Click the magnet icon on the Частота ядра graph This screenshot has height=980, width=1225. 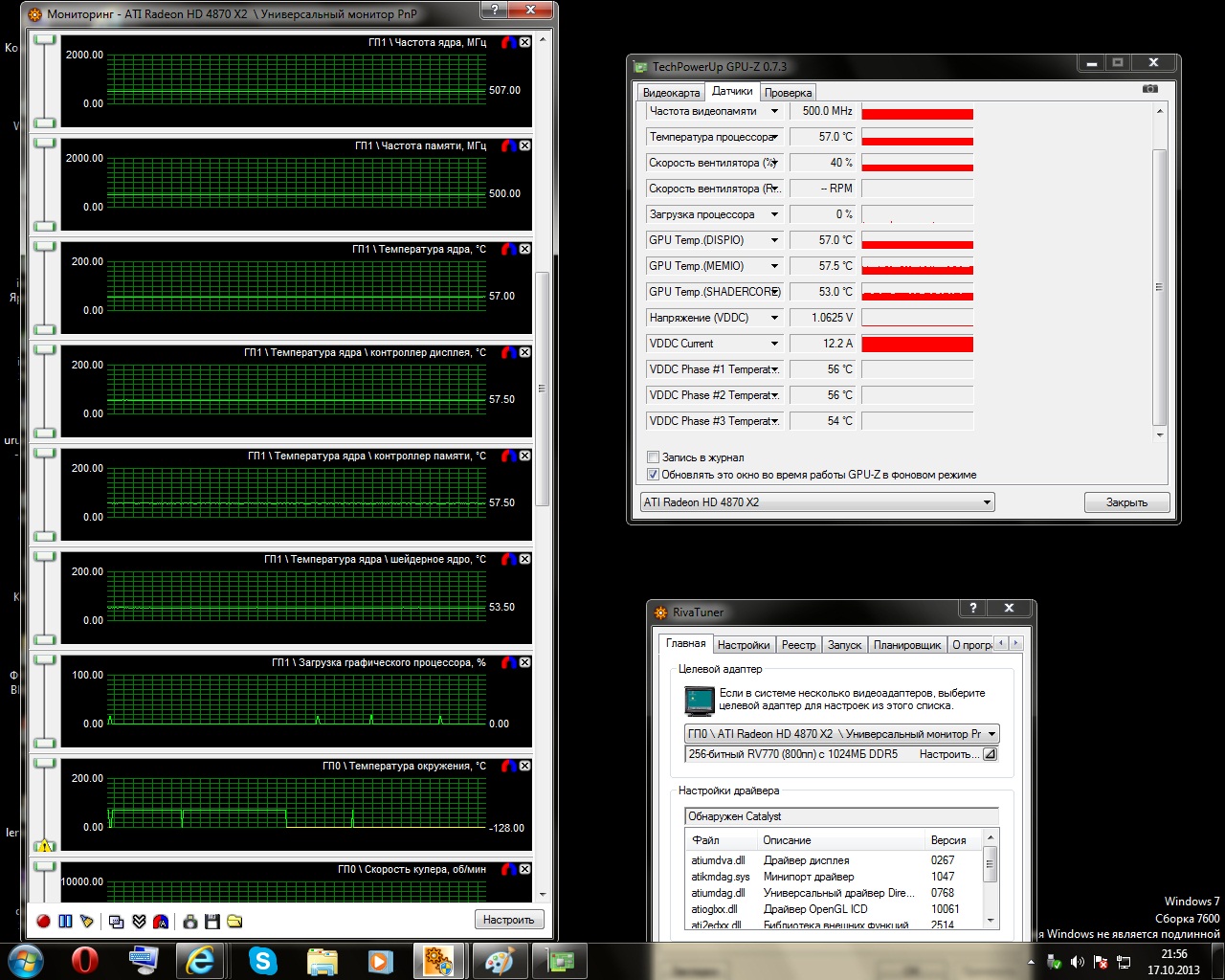click(x=509, y=42)
